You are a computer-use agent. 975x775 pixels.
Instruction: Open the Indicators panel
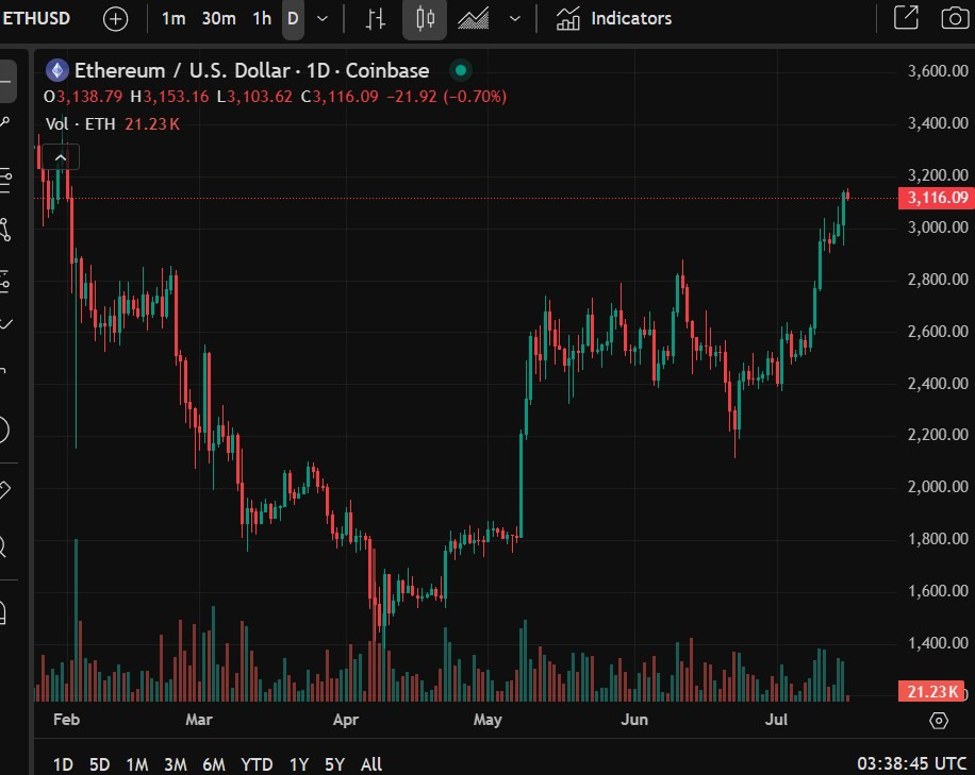coord(614,18)
